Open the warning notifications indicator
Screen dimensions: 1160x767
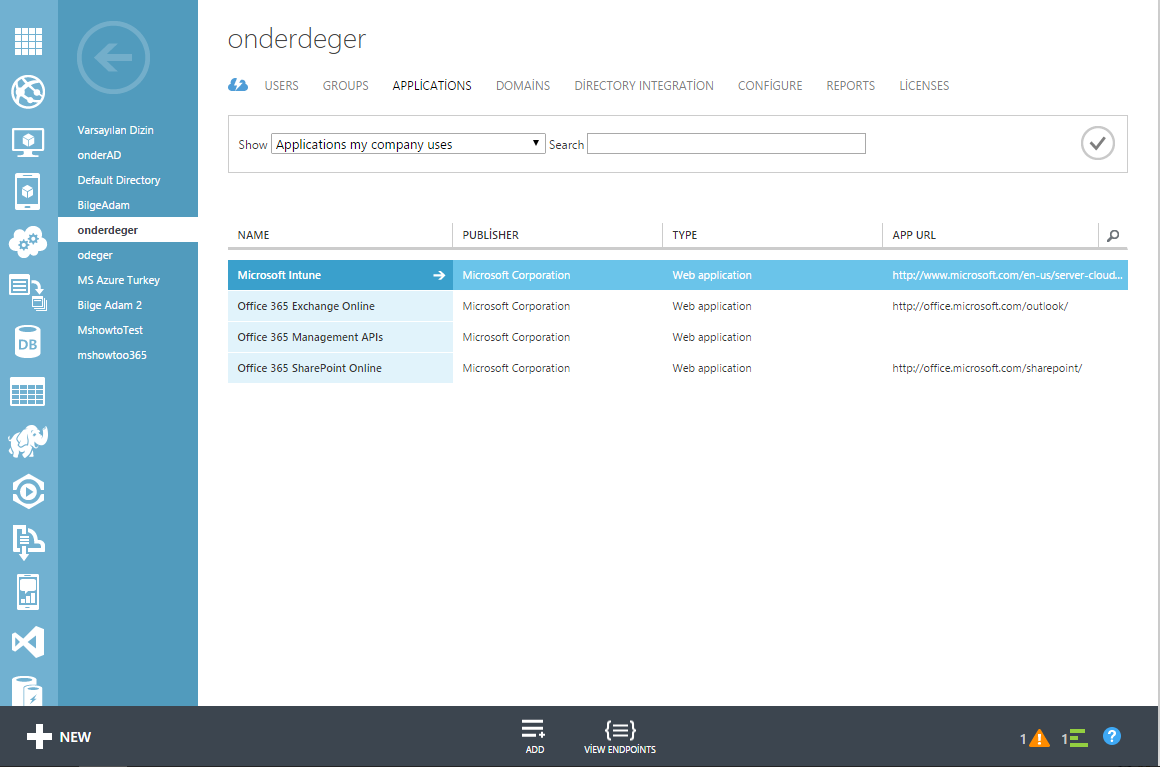click(1035, 738)
